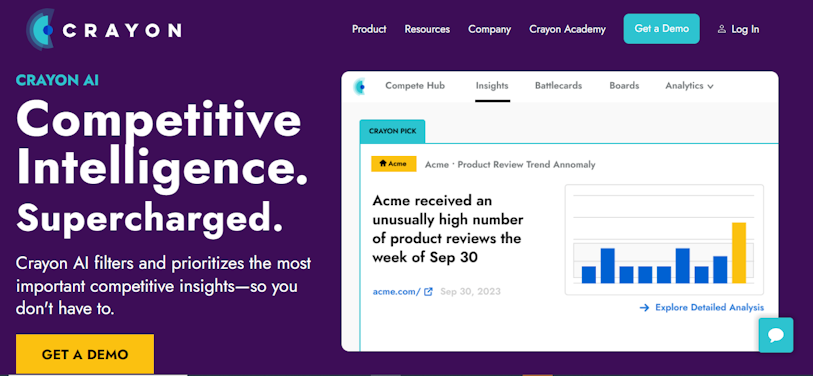Select the Boards tab
The width and height of the screenshot is (813, 376).
point(624,86)
